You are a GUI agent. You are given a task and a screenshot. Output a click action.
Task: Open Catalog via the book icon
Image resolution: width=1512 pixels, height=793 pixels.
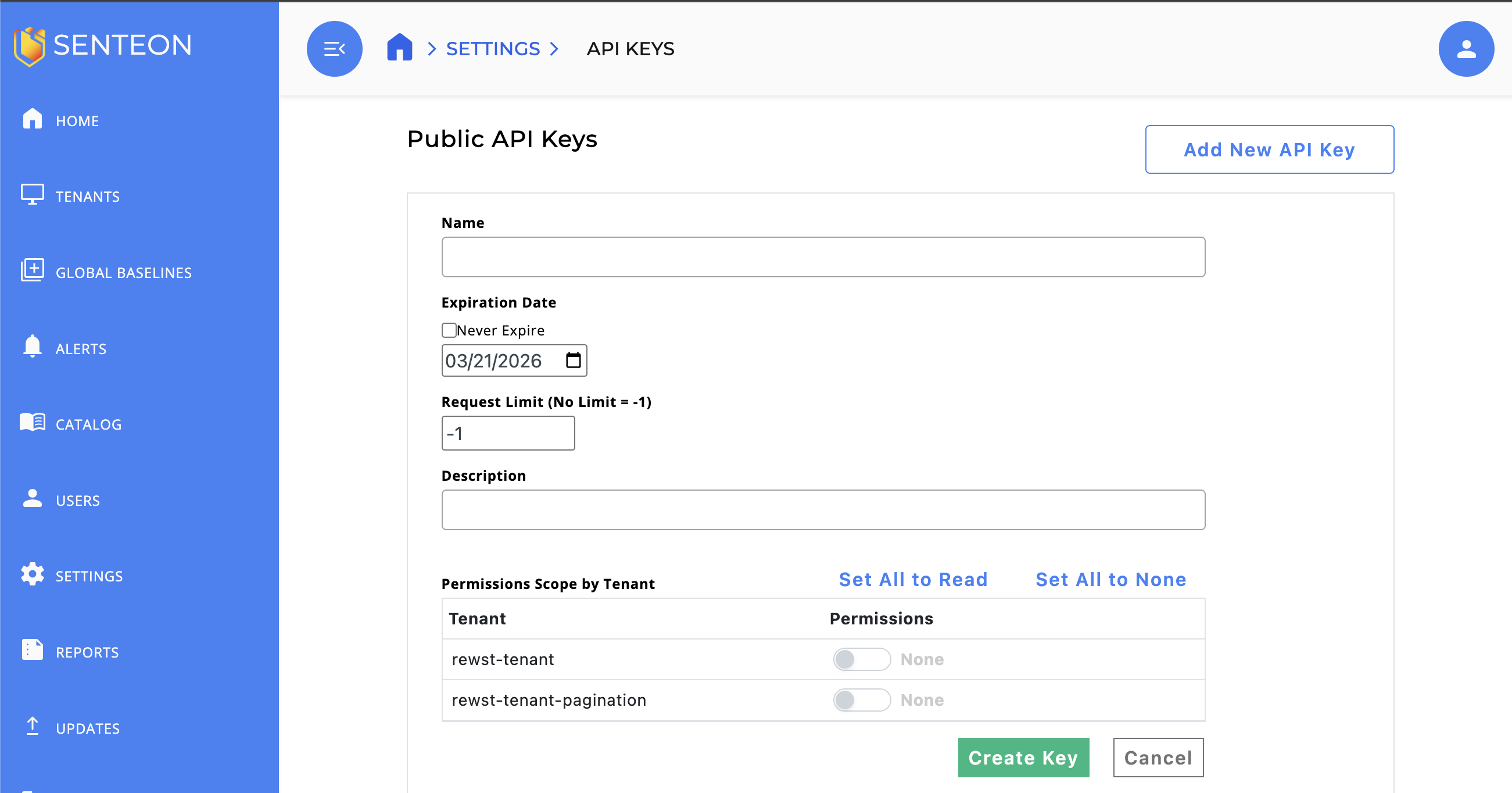33,422
